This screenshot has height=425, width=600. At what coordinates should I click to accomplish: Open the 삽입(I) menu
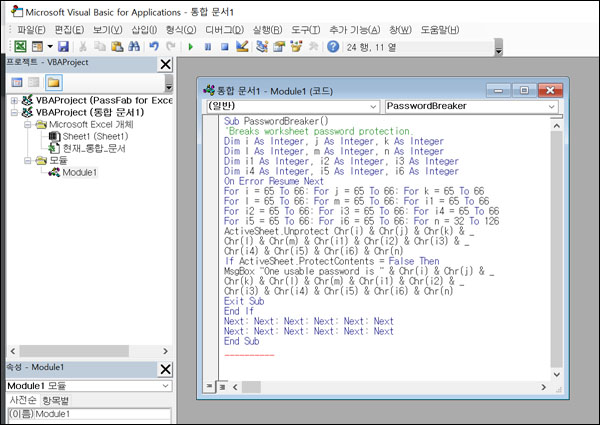[144, 28]
